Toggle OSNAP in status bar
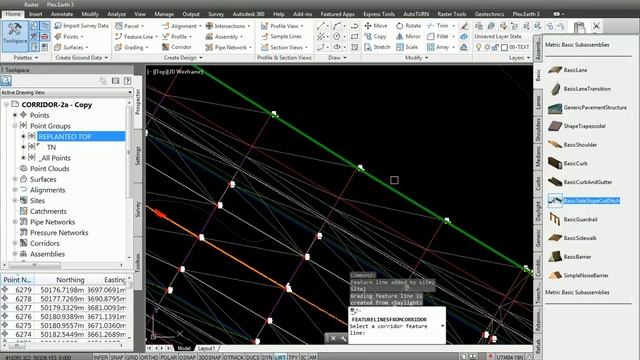 click(x=187, y=357)
